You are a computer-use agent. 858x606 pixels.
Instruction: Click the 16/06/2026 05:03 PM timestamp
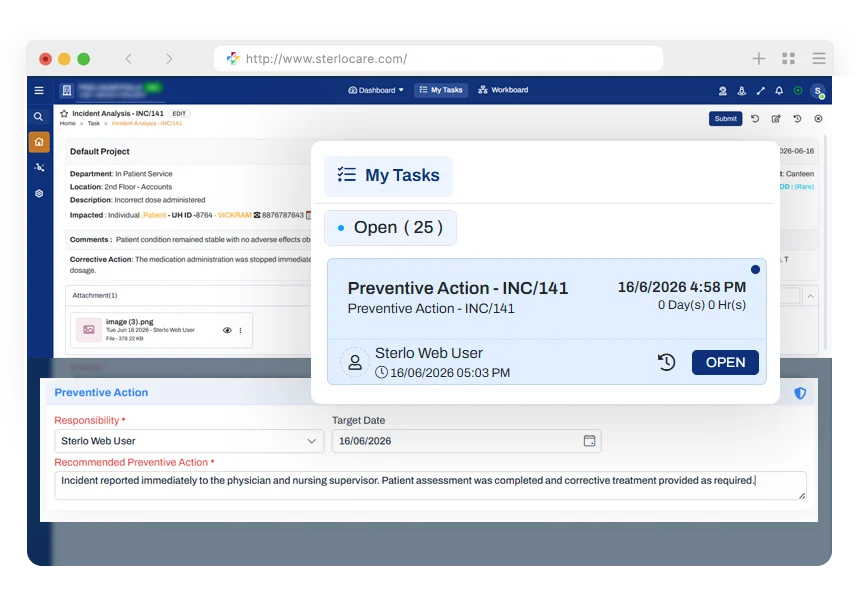click(450, 373)
